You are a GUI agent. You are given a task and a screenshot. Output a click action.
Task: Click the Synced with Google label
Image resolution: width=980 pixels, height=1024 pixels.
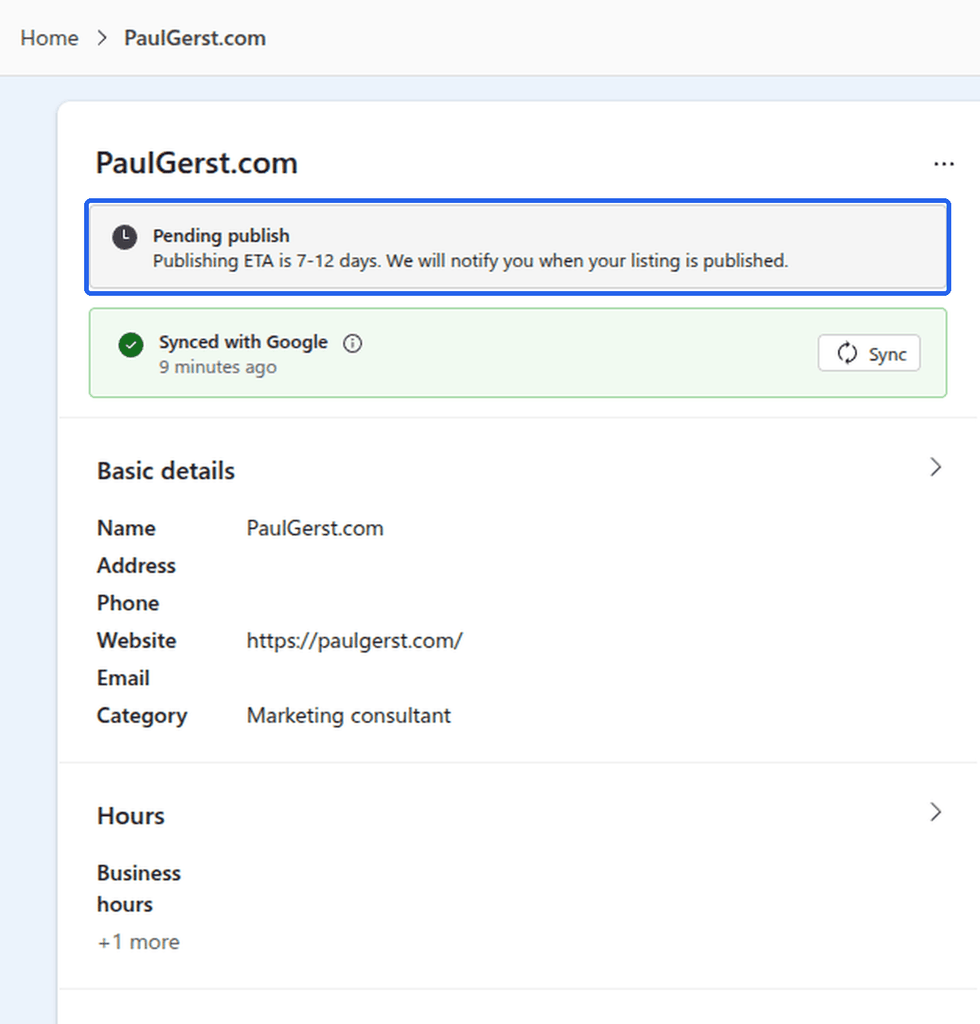tap(244, 342)
